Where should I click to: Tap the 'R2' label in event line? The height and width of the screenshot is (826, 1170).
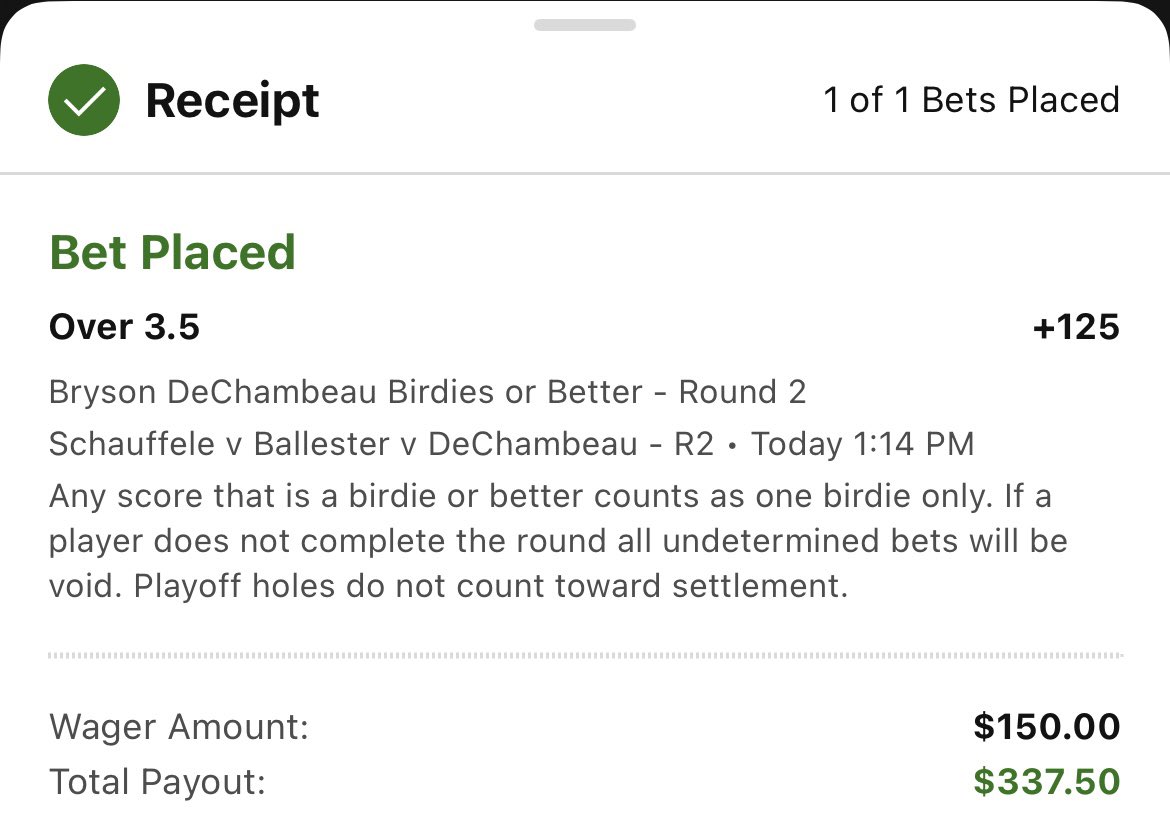coord(694,444)
